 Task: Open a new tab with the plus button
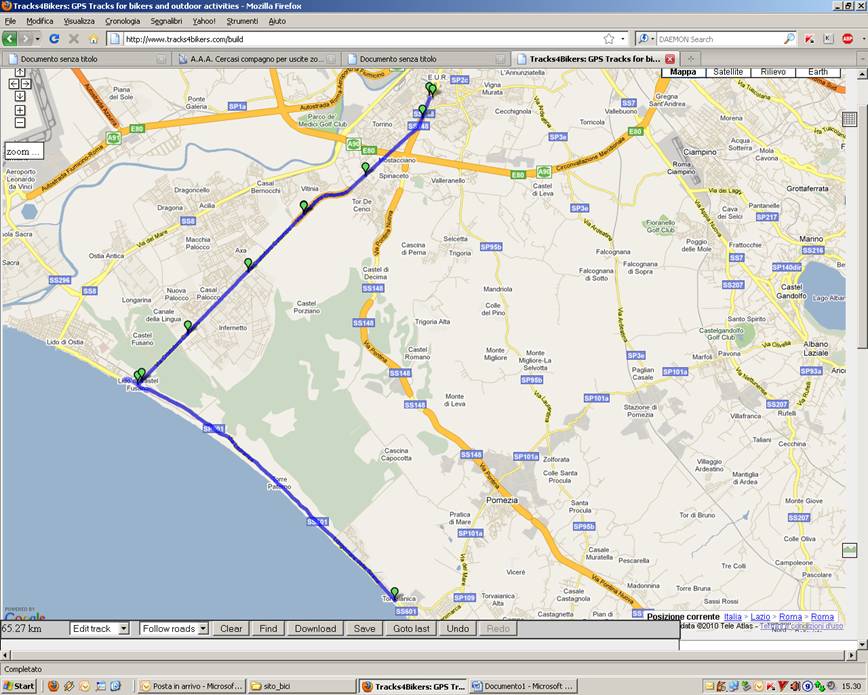pos(690,59)
